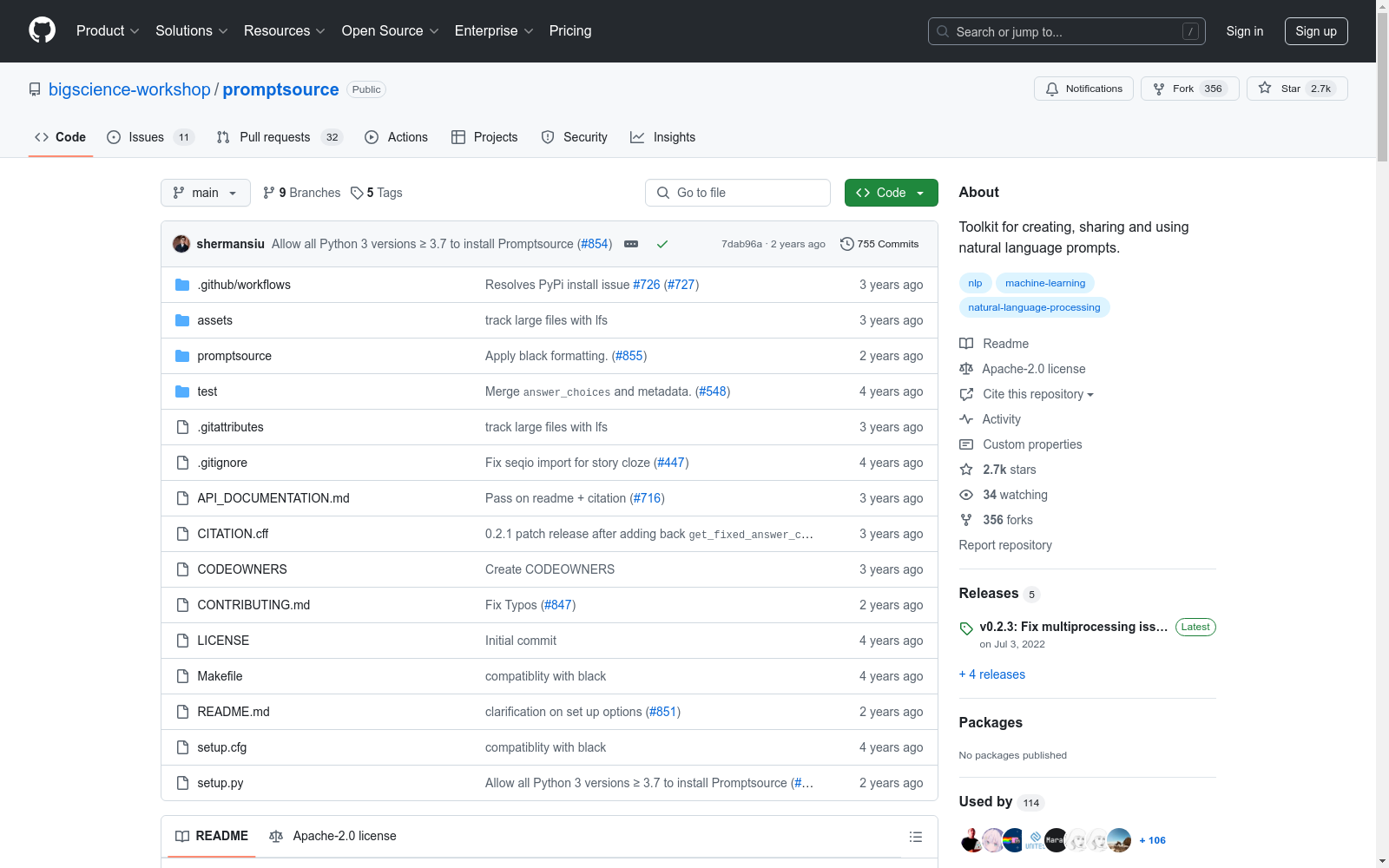Open commit 'Fix Typos' message

[x=511, y=605]
